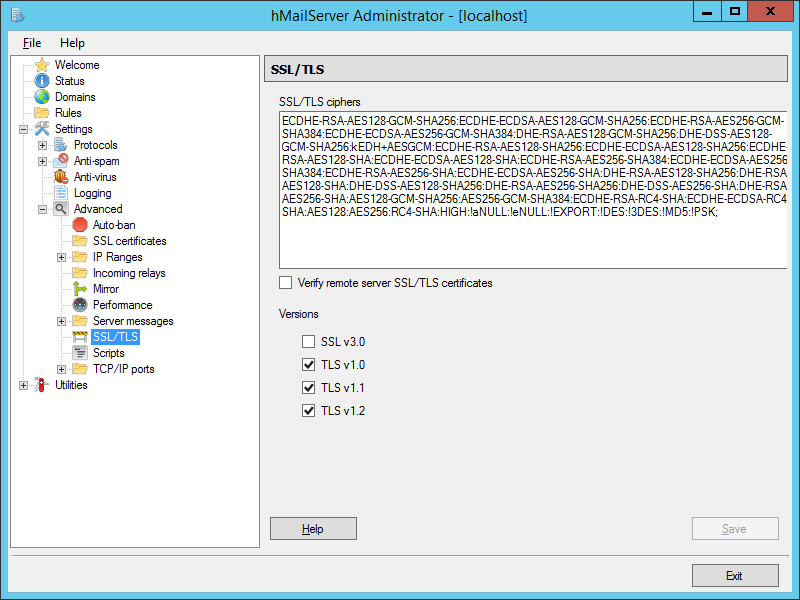
Task: Maximize the hMailServer Administrator window
Action: [735, 12]
